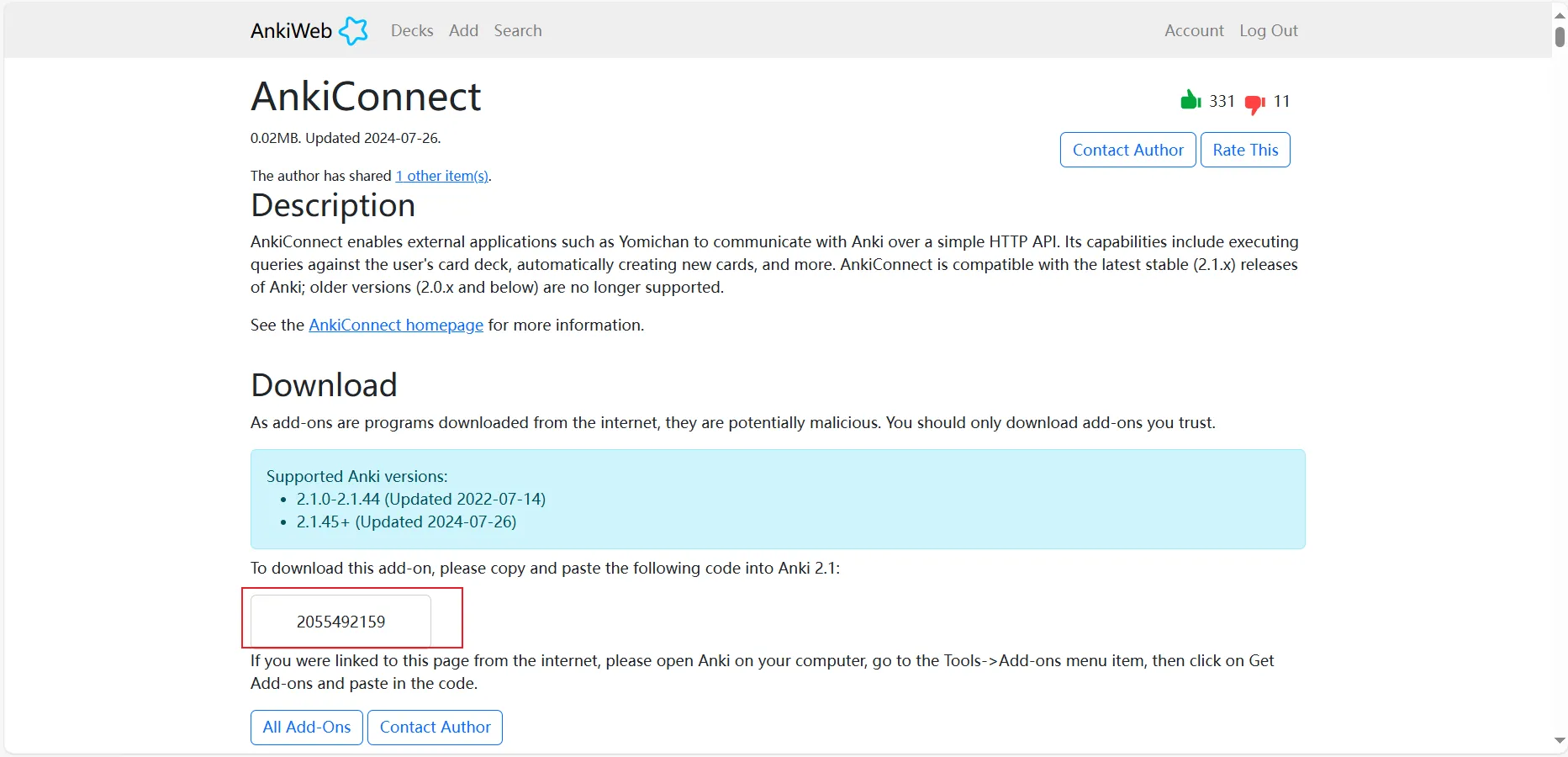The width and height of the screenshot is (1568, 757).
Task: Open the Add menu item
Action: 463,30
